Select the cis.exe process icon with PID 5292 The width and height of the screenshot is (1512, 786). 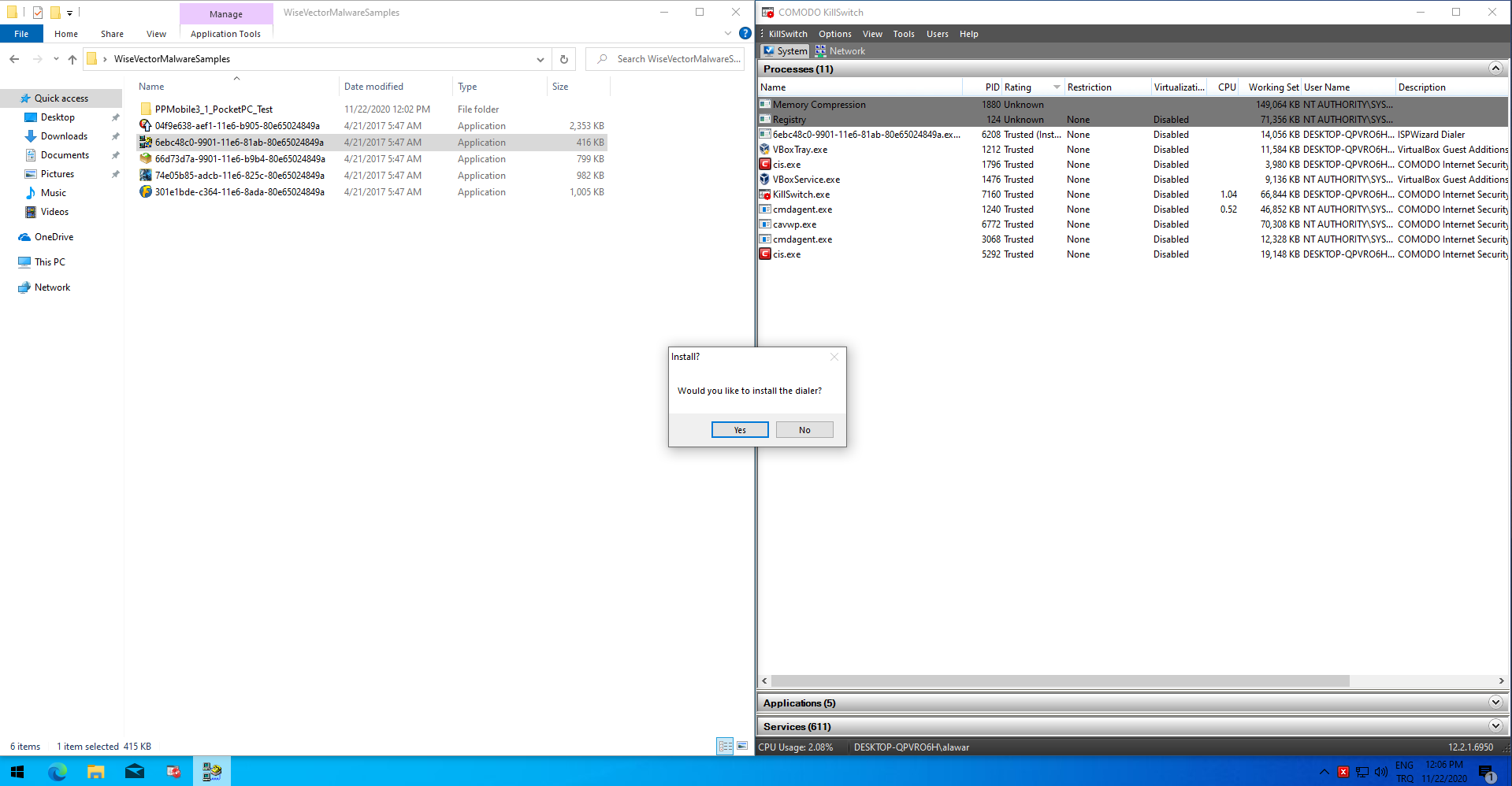[765, 254]
